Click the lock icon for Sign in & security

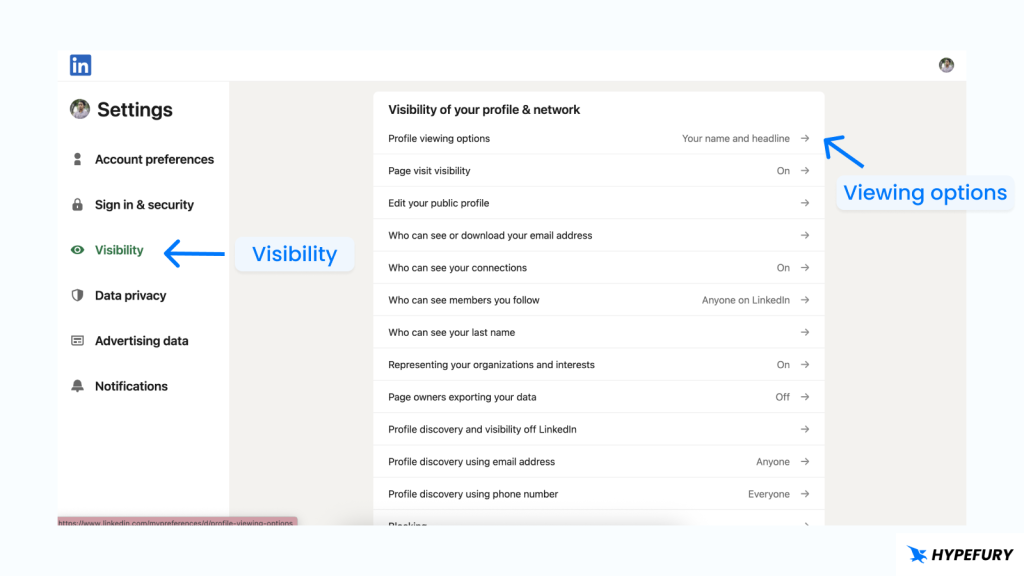[x=77, y=204]
